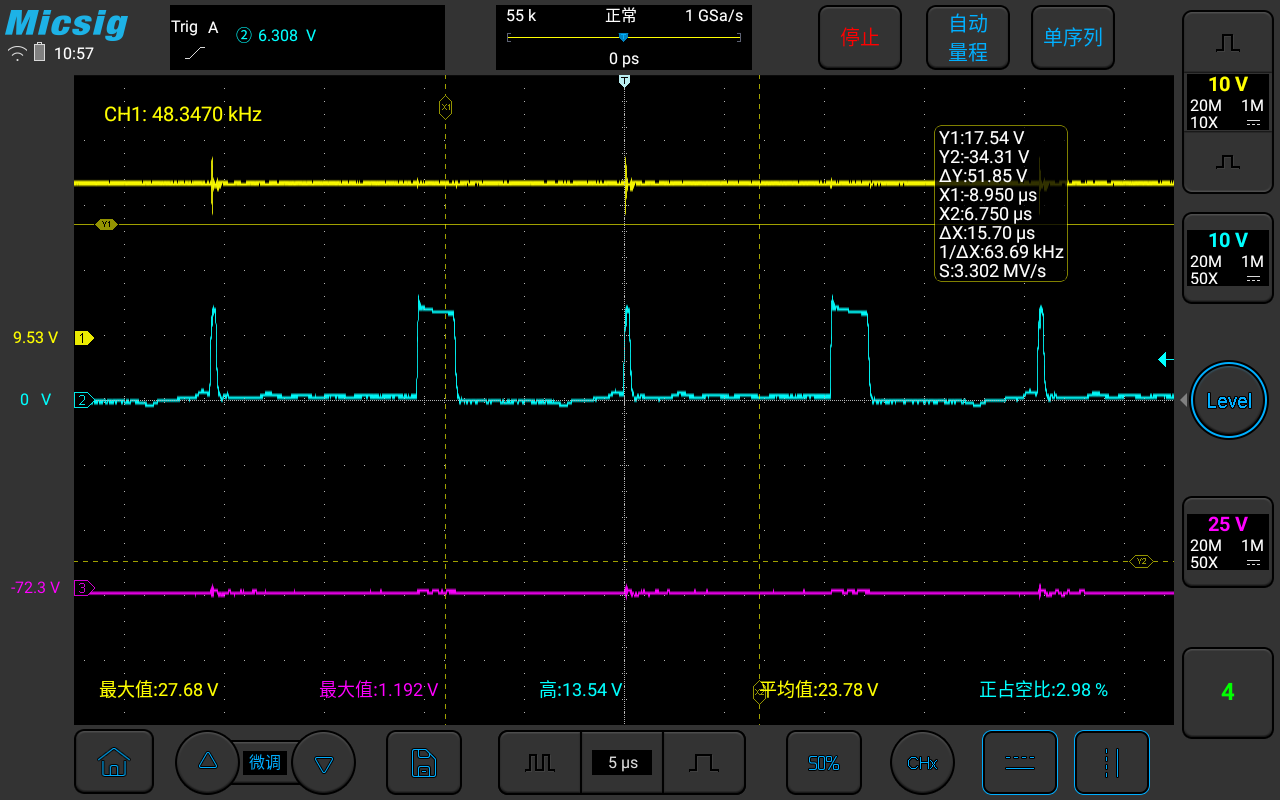Screen dimensions: 1280x800
Task: Open the home menu icon
Action: pyautogui.click(x=113, y=763)
